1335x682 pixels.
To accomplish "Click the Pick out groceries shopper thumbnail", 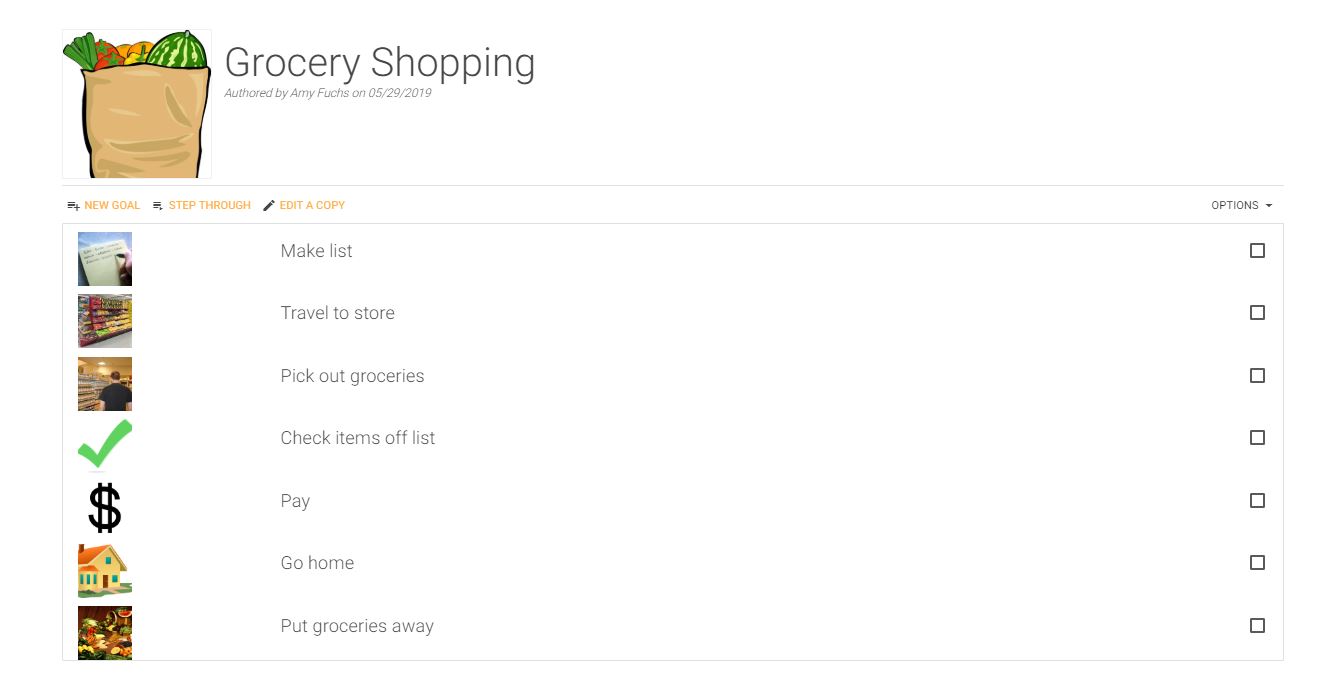I will [105, 384].
